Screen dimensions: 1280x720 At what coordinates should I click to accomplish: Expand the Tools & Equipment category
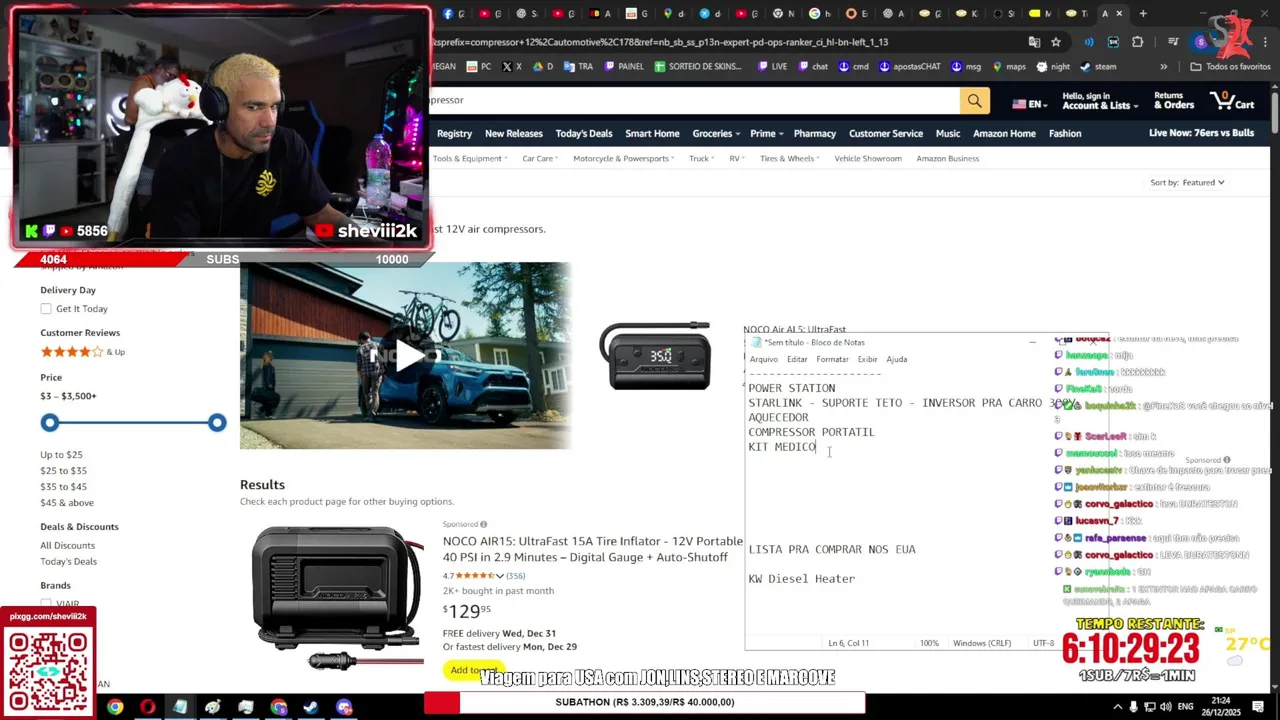[x=470, y=158]
